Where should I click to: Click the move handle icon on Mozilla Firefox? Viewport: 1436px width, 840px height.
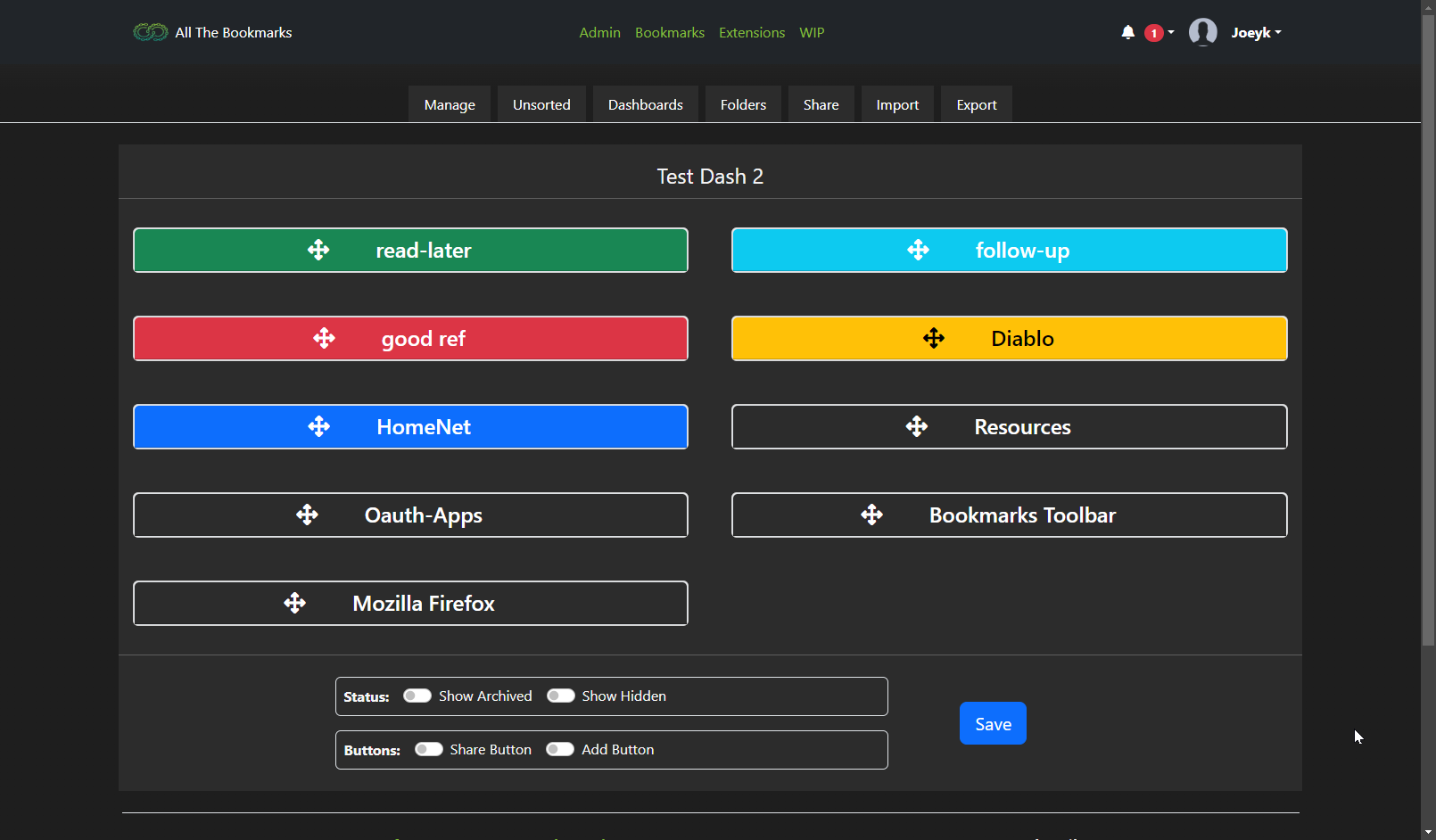(295, 603)
